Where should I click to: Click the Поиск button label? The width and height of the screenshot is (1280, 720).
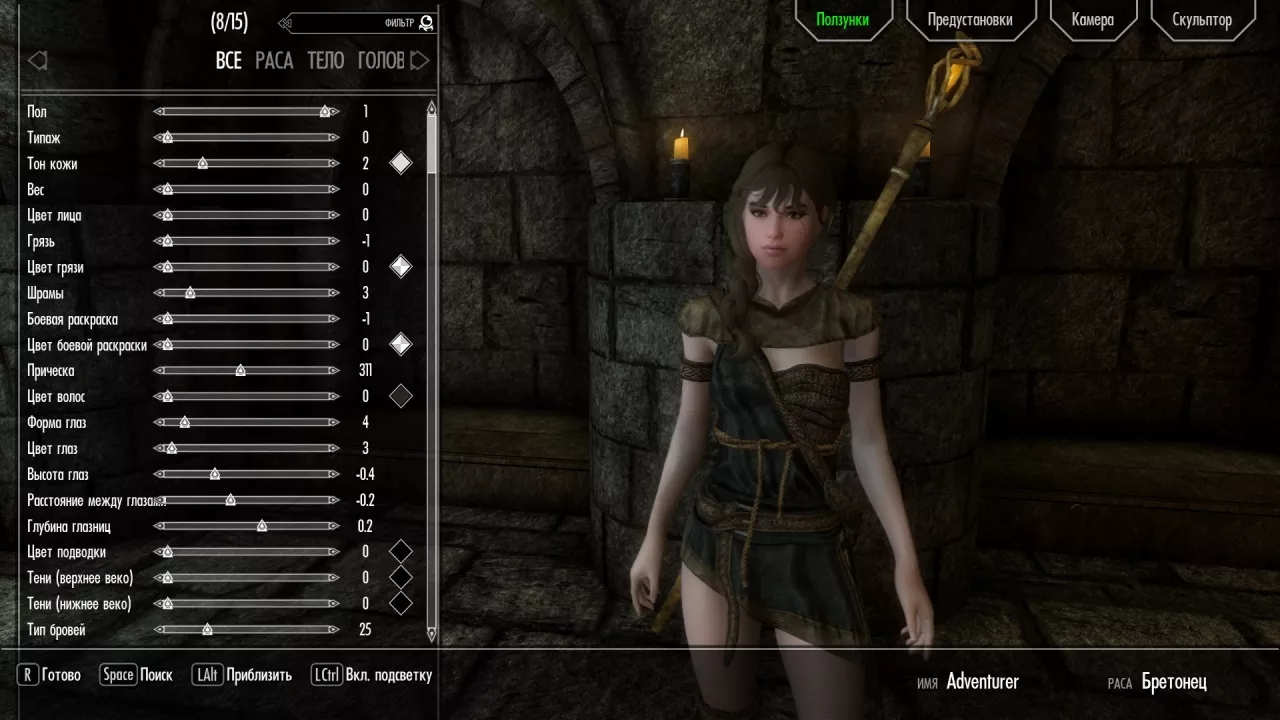[157, 675]
